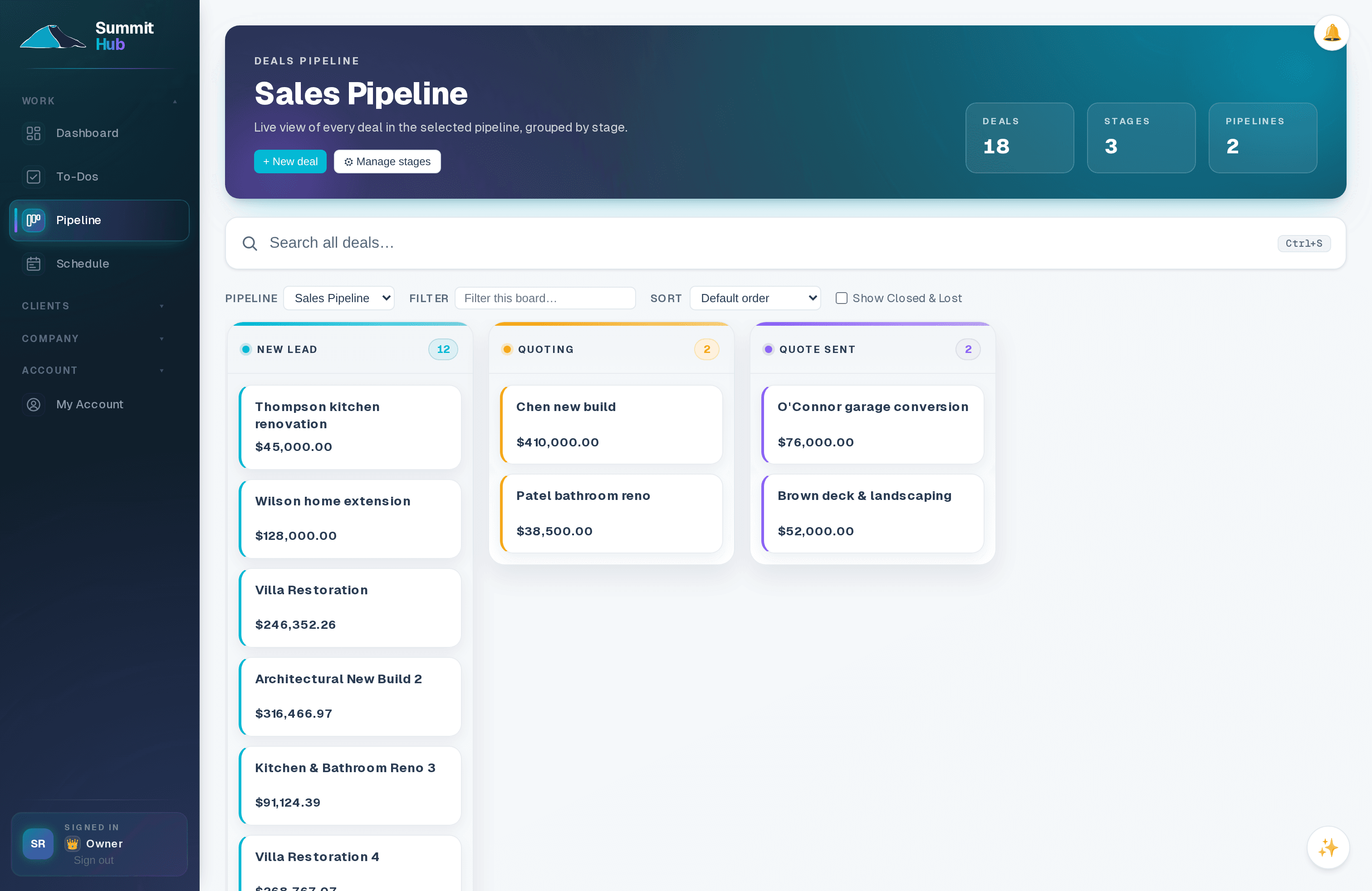Click the My Account person icon
The image size is (1372, 891).
click(34, 405)
